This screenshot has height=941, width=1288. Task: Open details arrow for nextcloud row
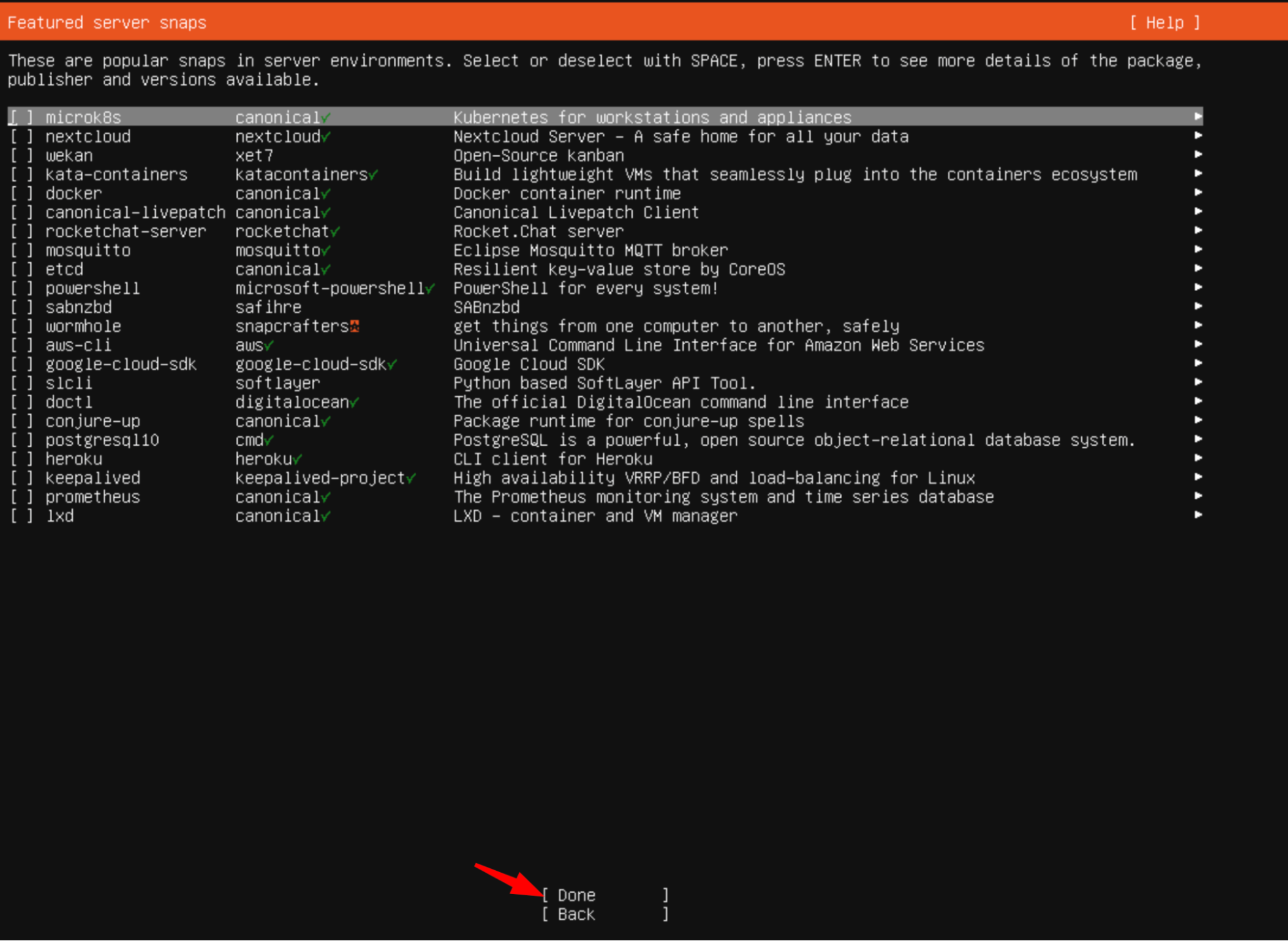pyautogui.click(x=1198, y=135)
